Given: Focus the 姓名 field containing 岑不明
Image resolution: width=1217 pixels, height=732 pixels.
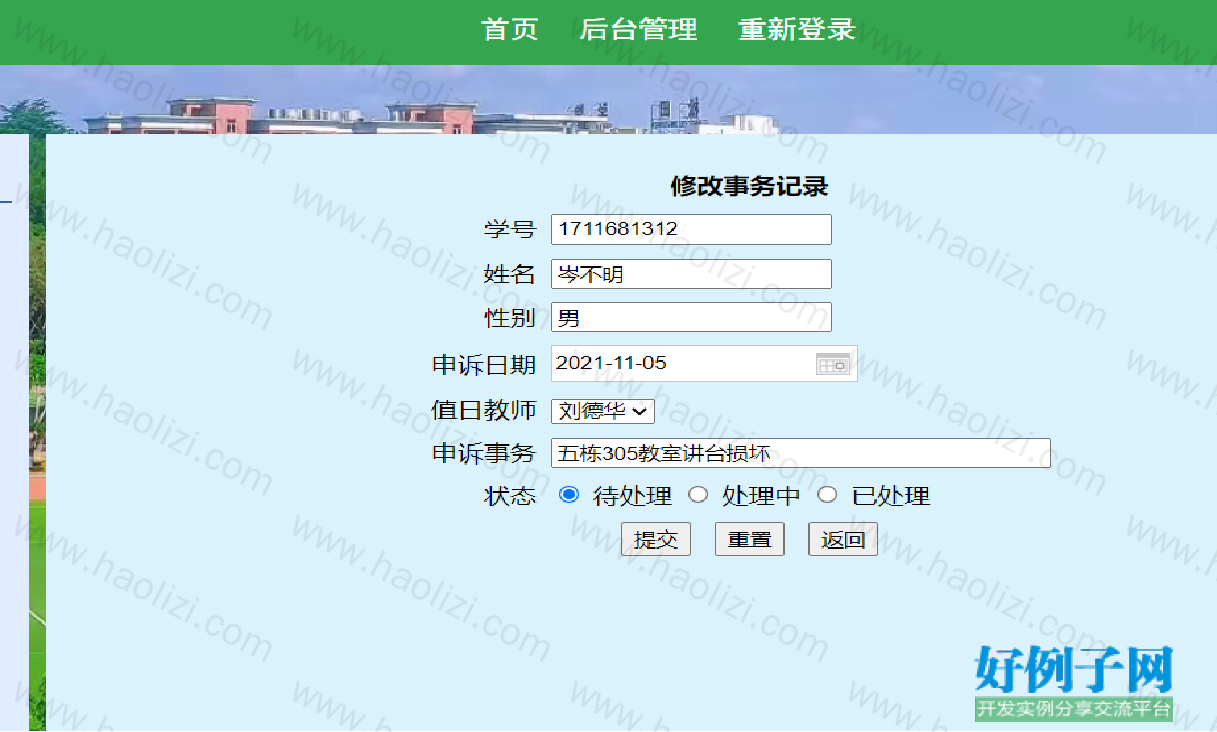Looking at the screenshot, I should [691, 274].
